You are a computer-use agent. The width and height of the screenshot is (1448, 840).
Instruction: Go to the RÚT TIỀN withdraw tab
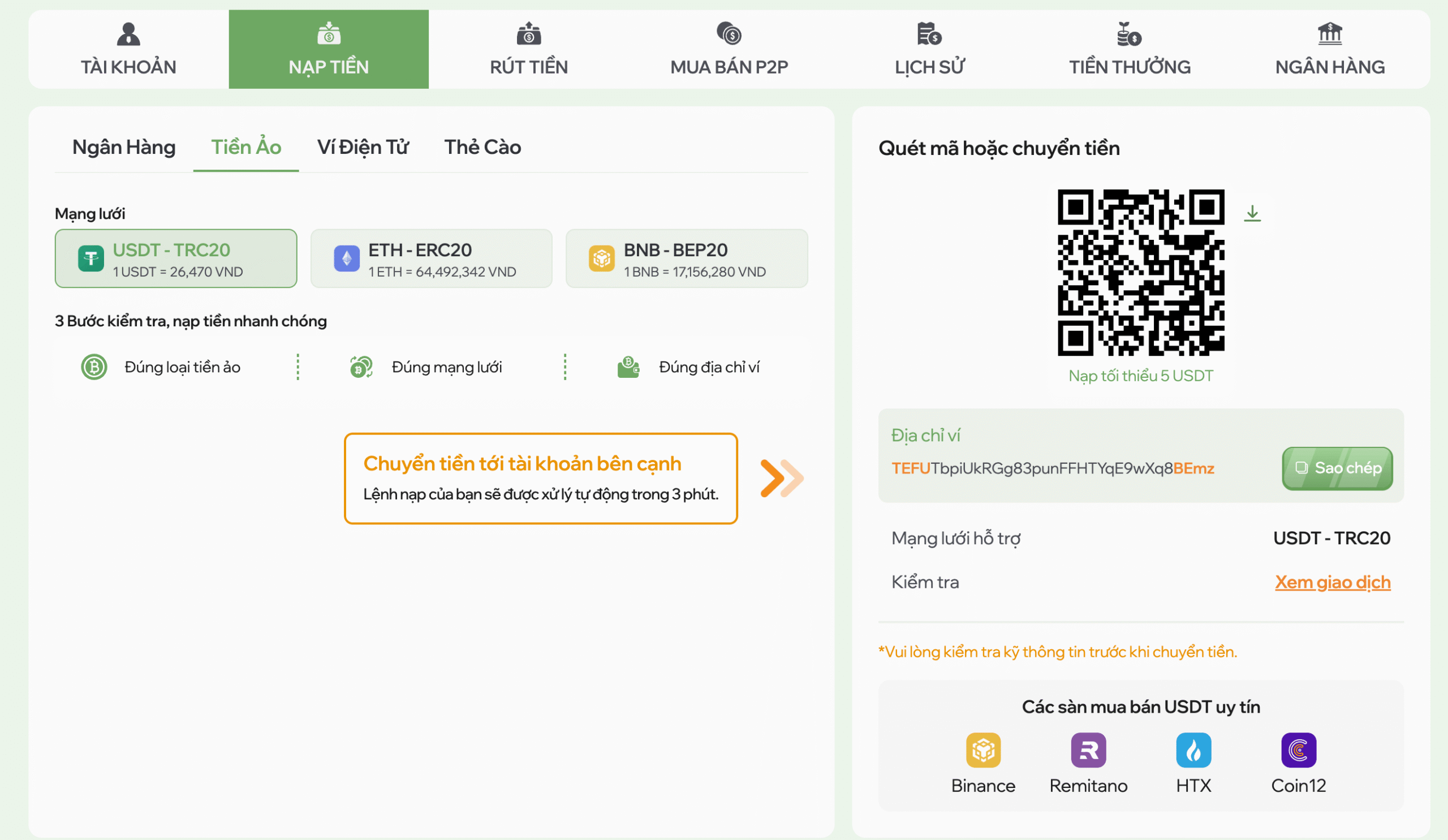[529, 49]
